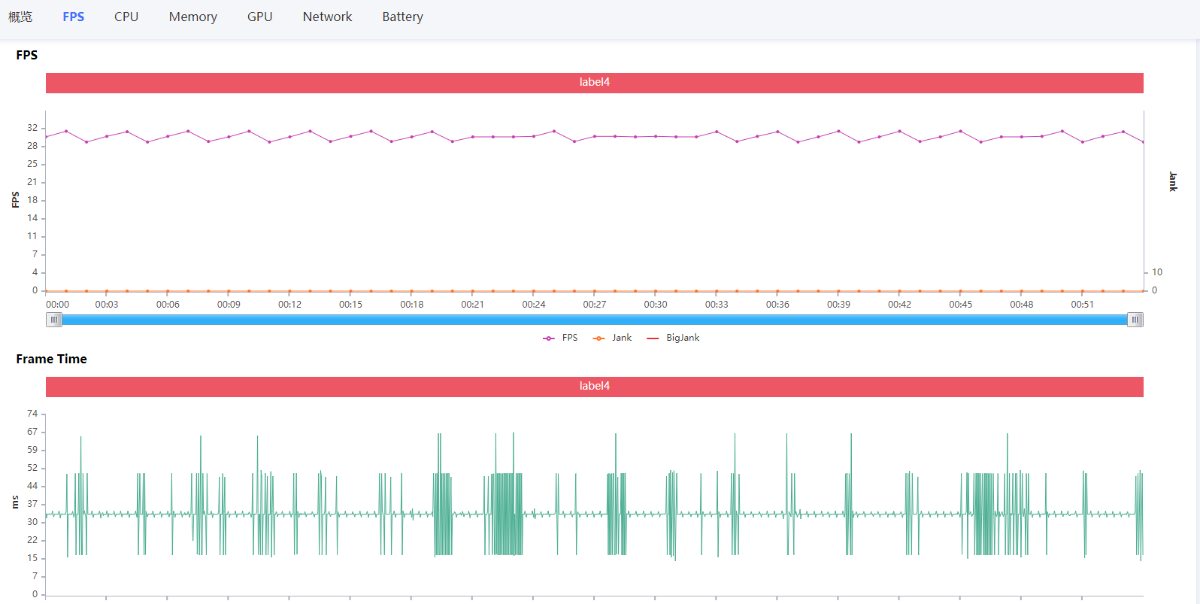Click the 10 value on the Jank axis
The height and width of the screenshot is (604, 1200).
pos(1157,272)
